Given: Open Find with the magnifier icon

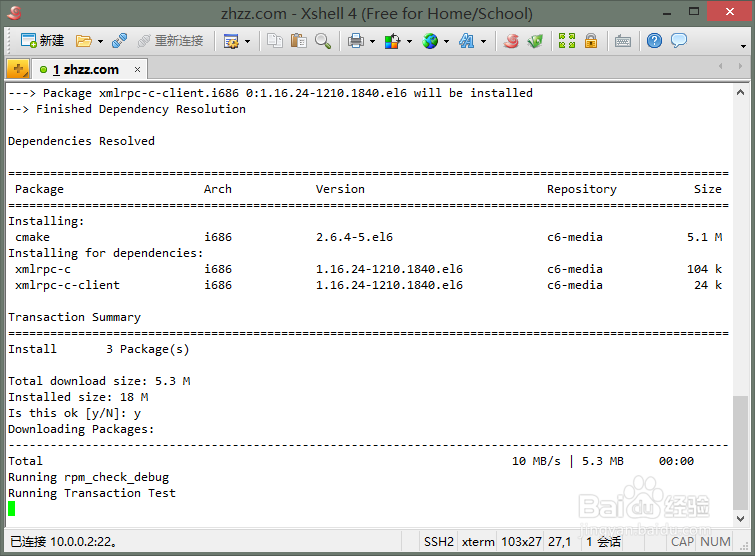Looking at the screenshot, I should [323, 41].
